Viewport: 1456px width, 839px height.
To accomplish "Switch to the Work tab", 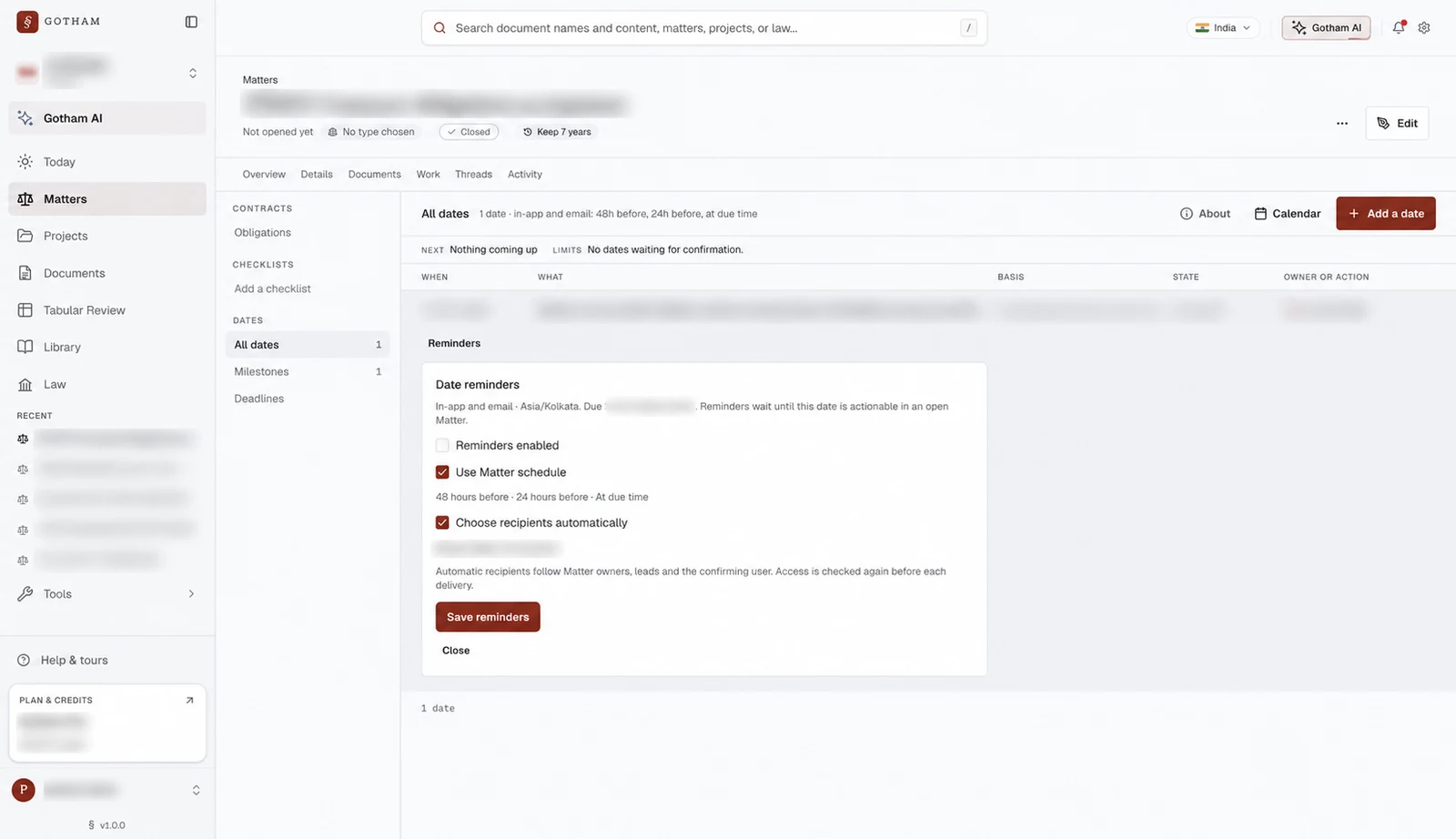I will (x=428, y=175).
